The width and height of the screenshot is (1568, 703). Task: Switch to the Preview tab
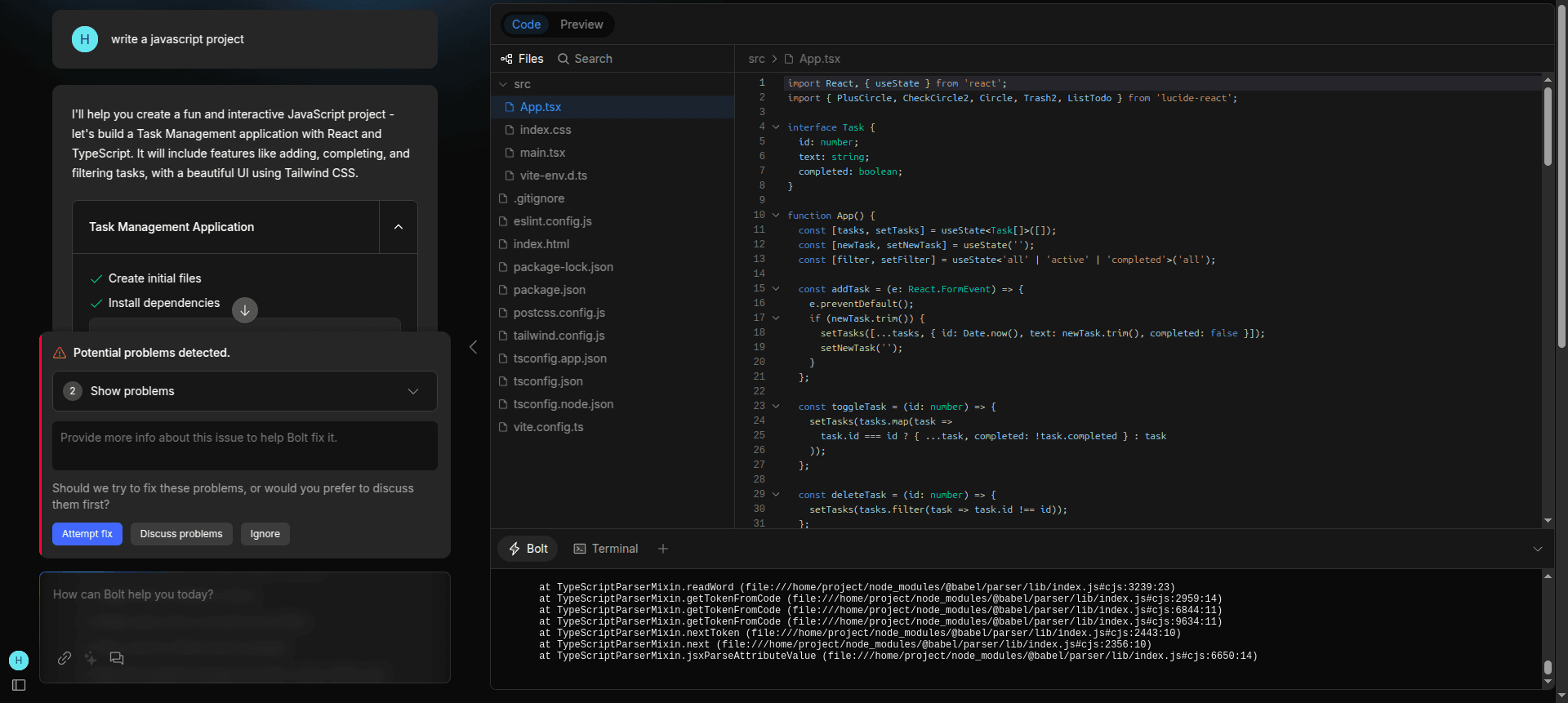581,24
